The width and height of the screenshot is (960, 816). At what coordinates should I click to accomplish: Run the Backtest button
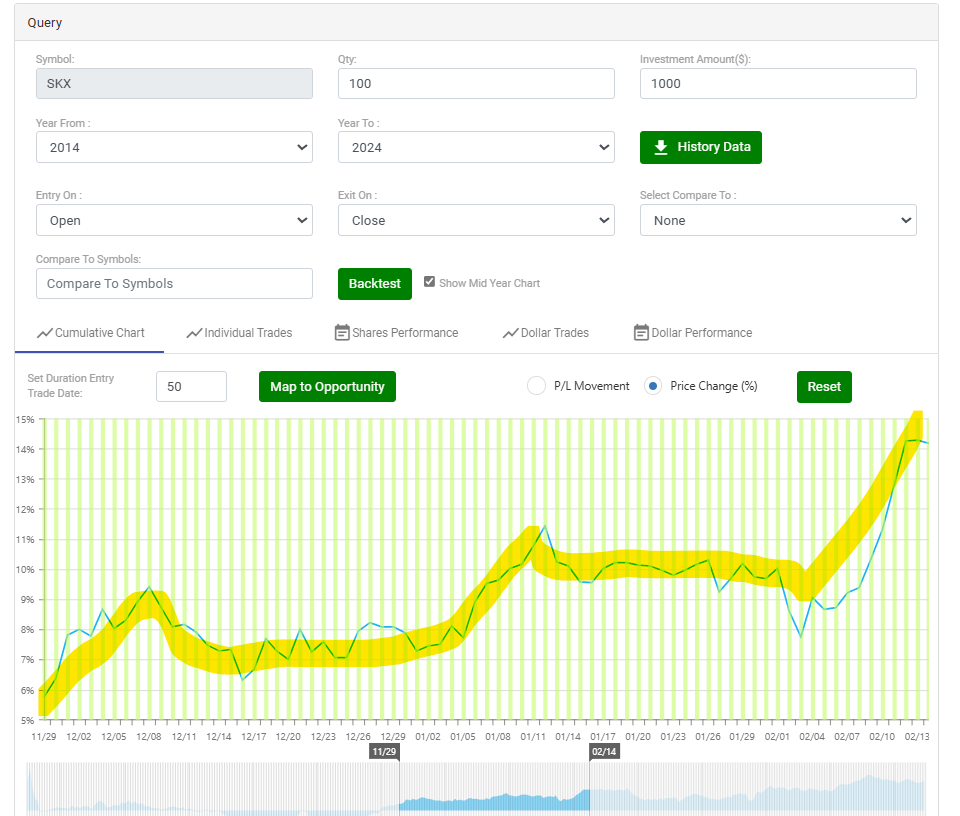[375, 284]
